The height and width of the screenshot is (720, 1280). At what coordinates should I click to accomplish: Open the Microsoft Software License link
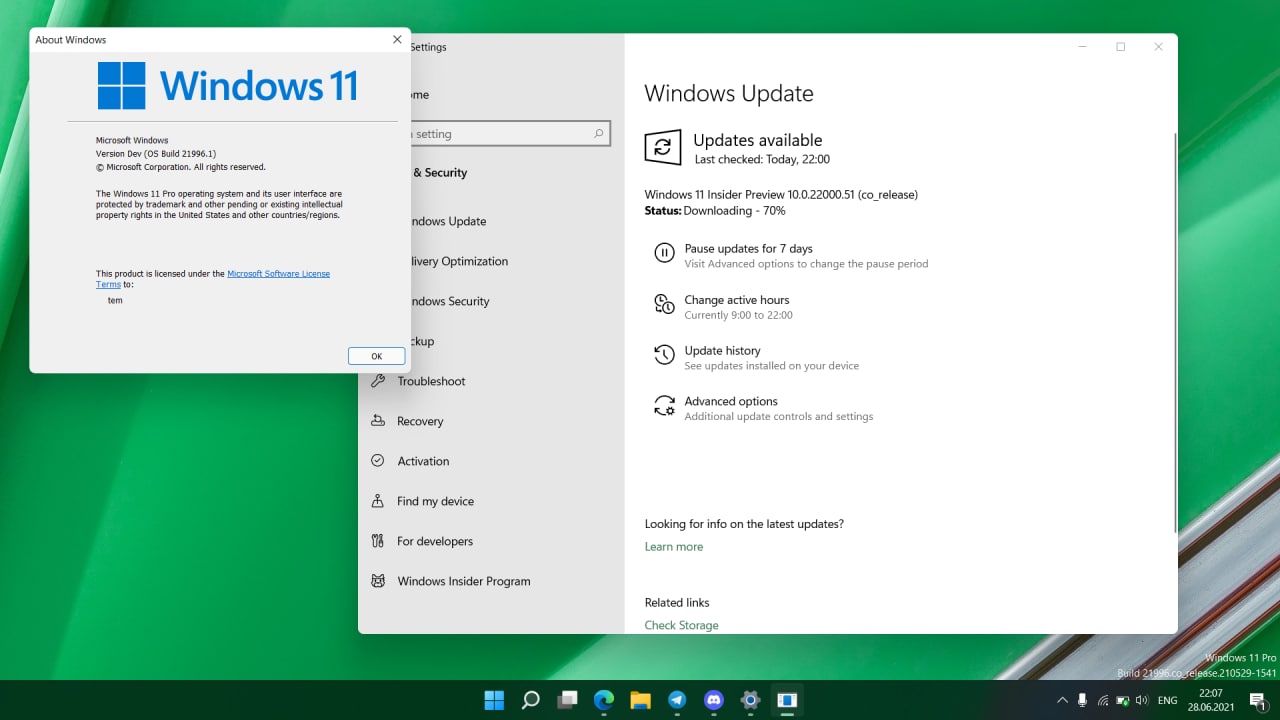coord(278,273)
